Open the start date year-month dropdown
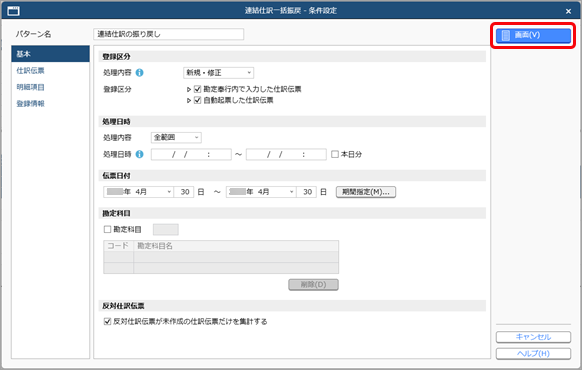Image resolution: width=582 pixels, height=370 pixels. point(138,192)
